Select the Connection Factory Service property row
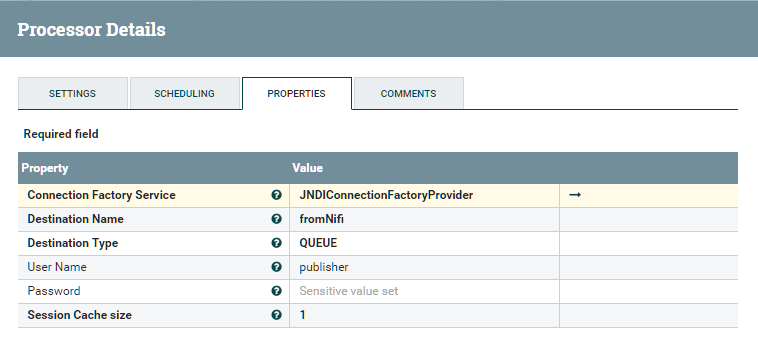 [x=378, y=195]
